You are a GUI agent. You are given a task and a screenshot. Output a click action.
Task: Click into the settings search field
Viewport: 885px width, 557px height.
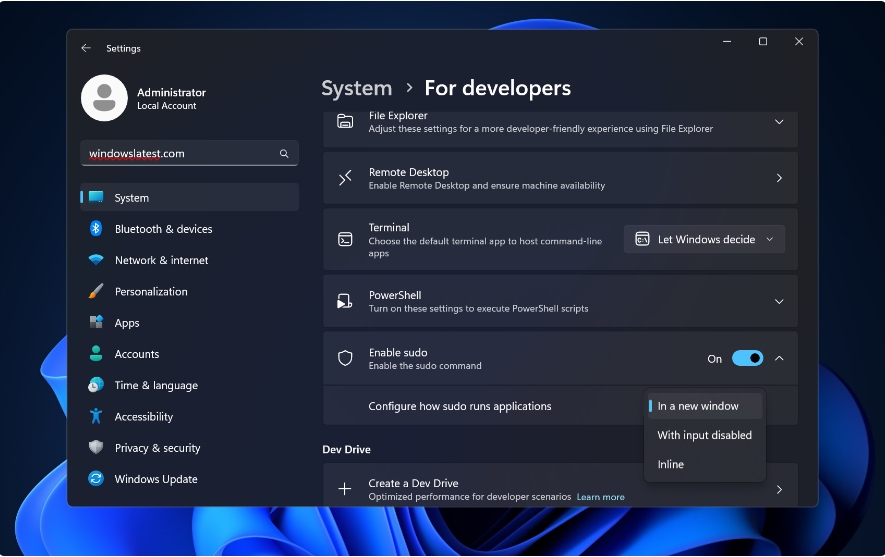[x=190, y=153]
